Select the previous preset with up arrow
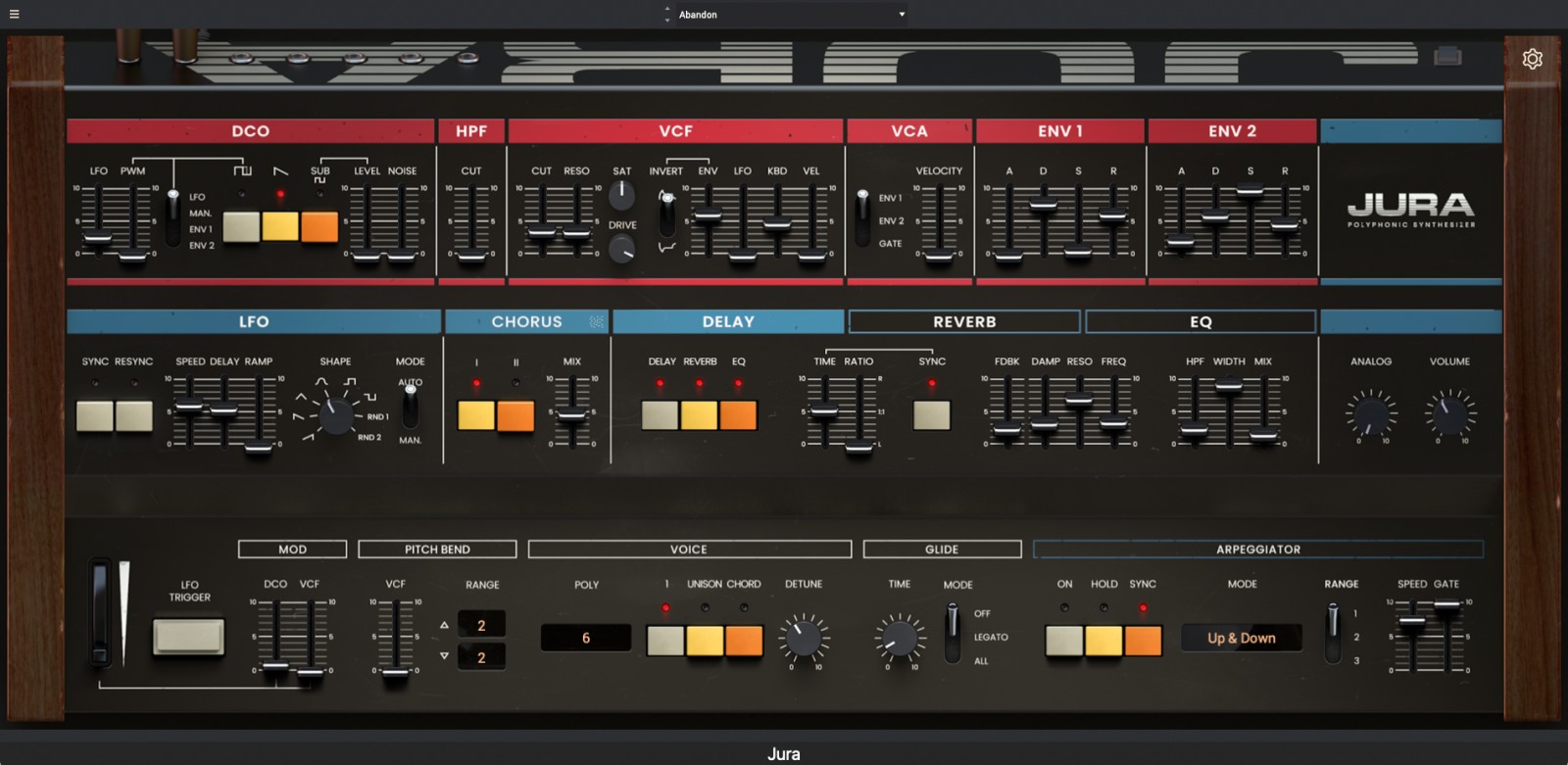This screenshot has height=765, width=1568. pyautogui.click(x=667, y=10)
